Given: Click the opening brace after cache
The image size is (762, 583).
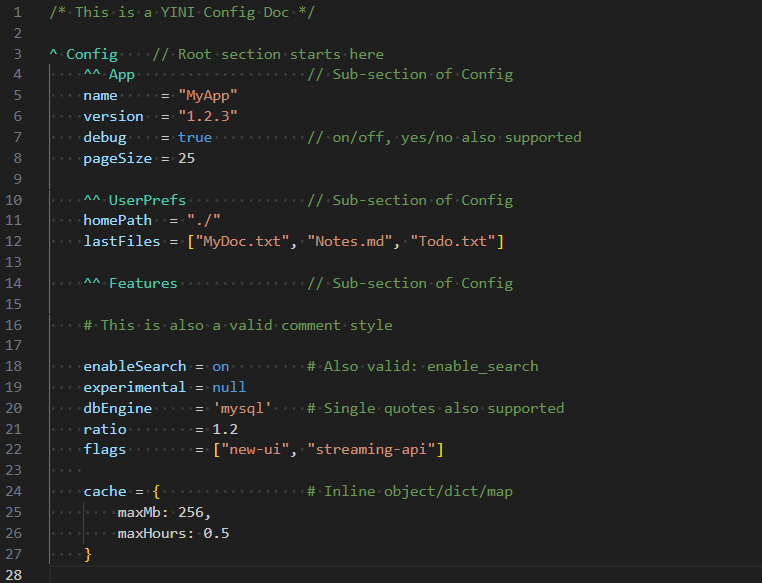Looking at the screenshot, I should 156,491.
